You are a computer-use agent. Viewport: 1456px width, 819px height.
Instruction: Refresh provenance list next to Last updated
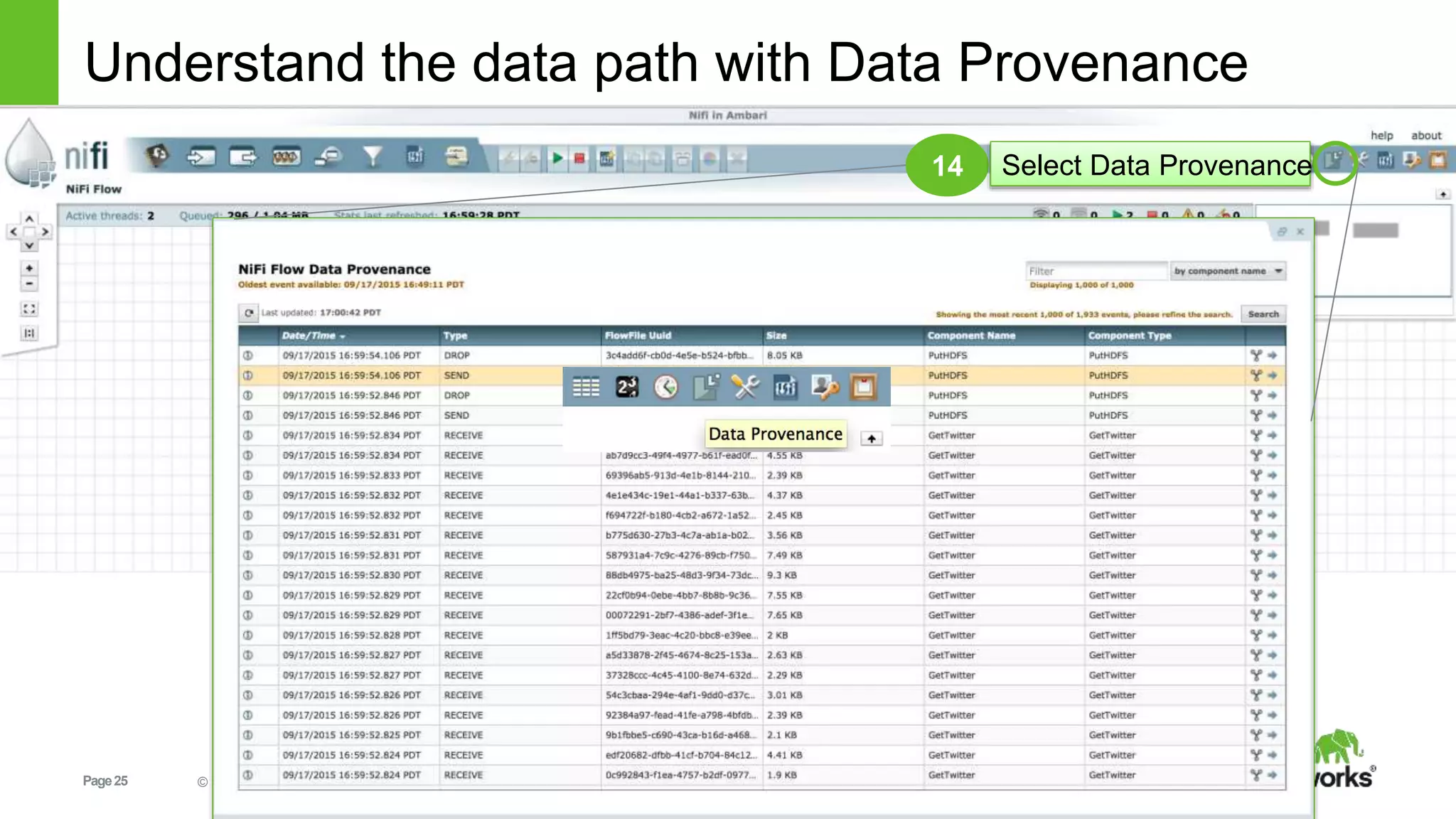coord(248,313)
